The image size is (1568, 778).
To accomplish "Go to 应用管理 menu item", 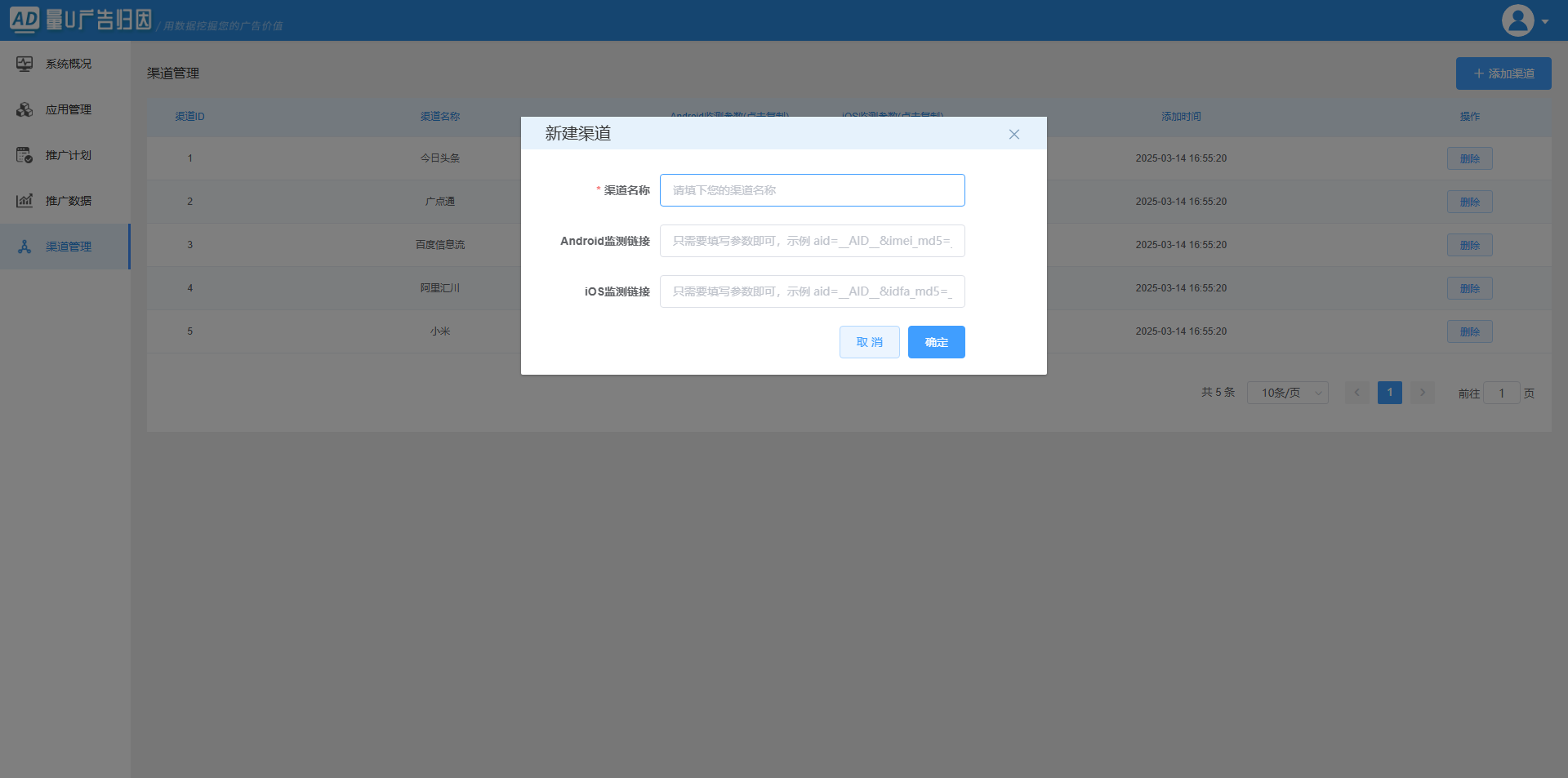I will 65,109.
